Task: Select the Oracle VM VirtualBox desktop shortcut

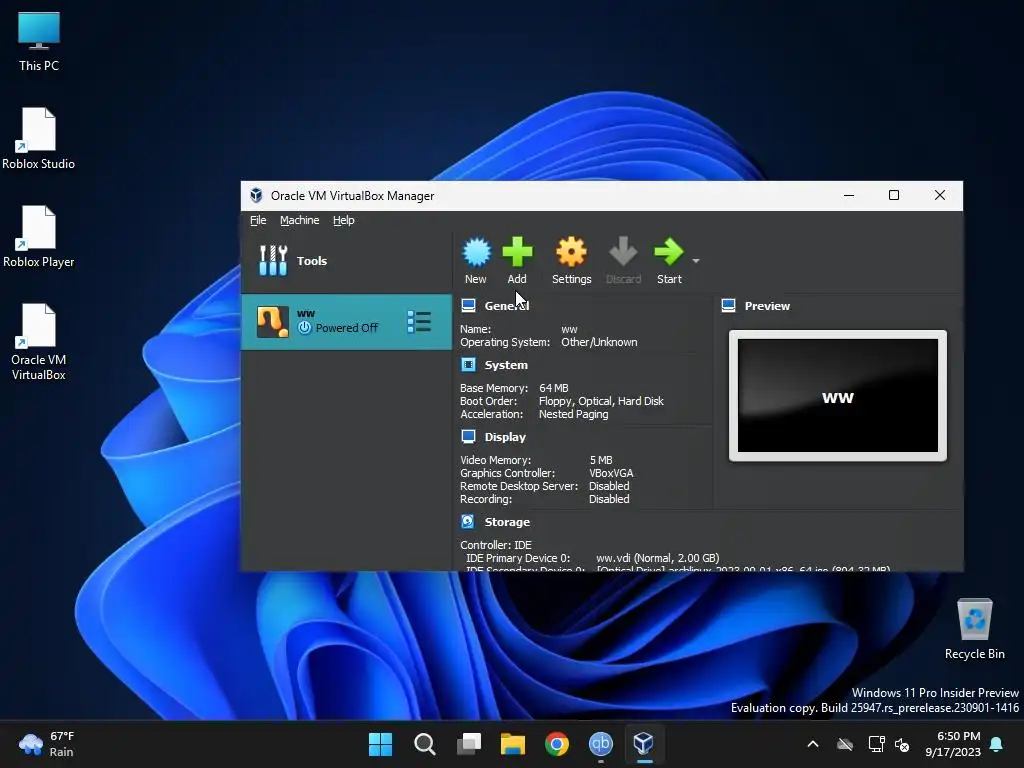Action: click(39, 342)
